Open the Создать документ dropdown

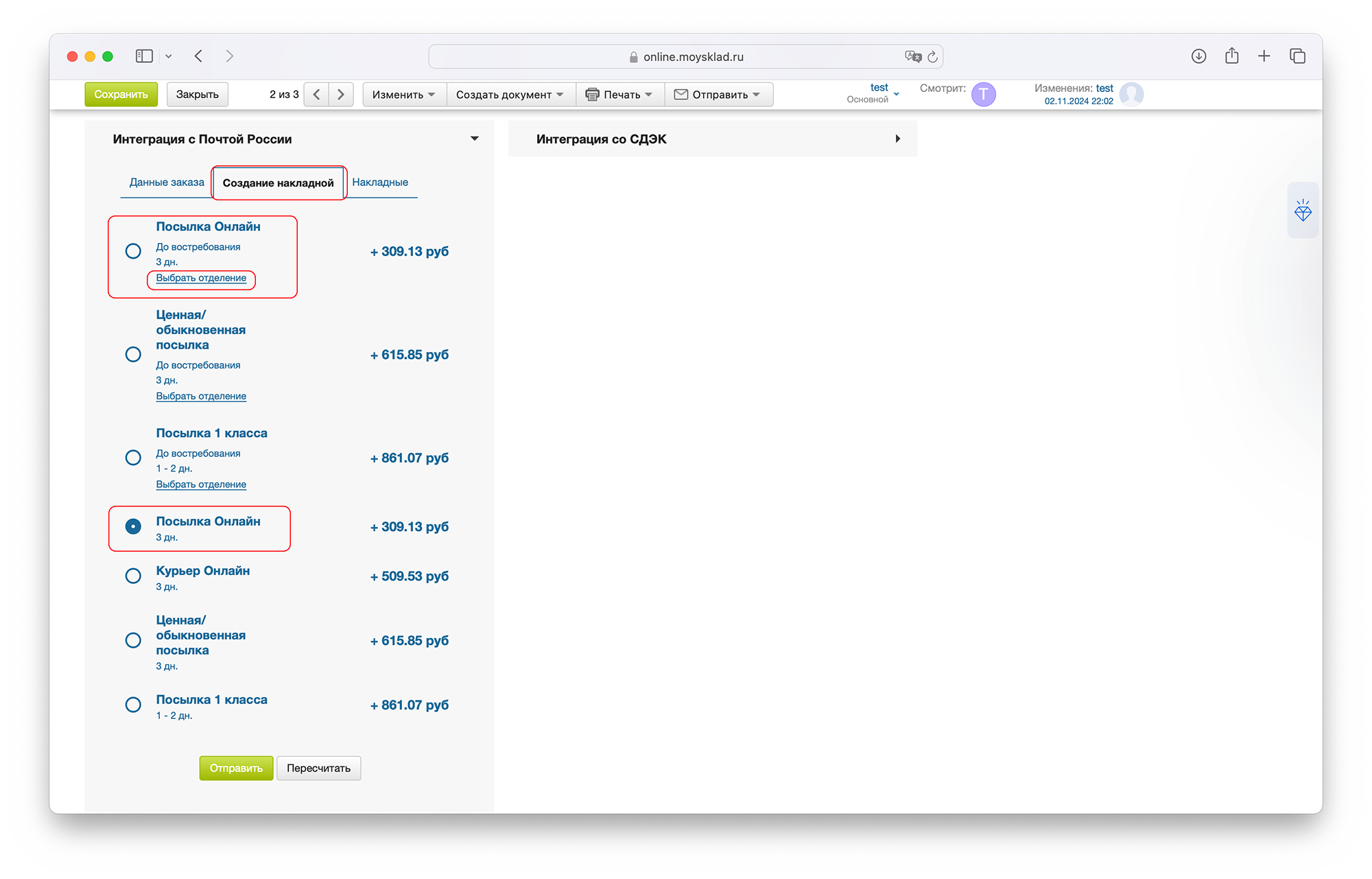(x=510, y=95)
